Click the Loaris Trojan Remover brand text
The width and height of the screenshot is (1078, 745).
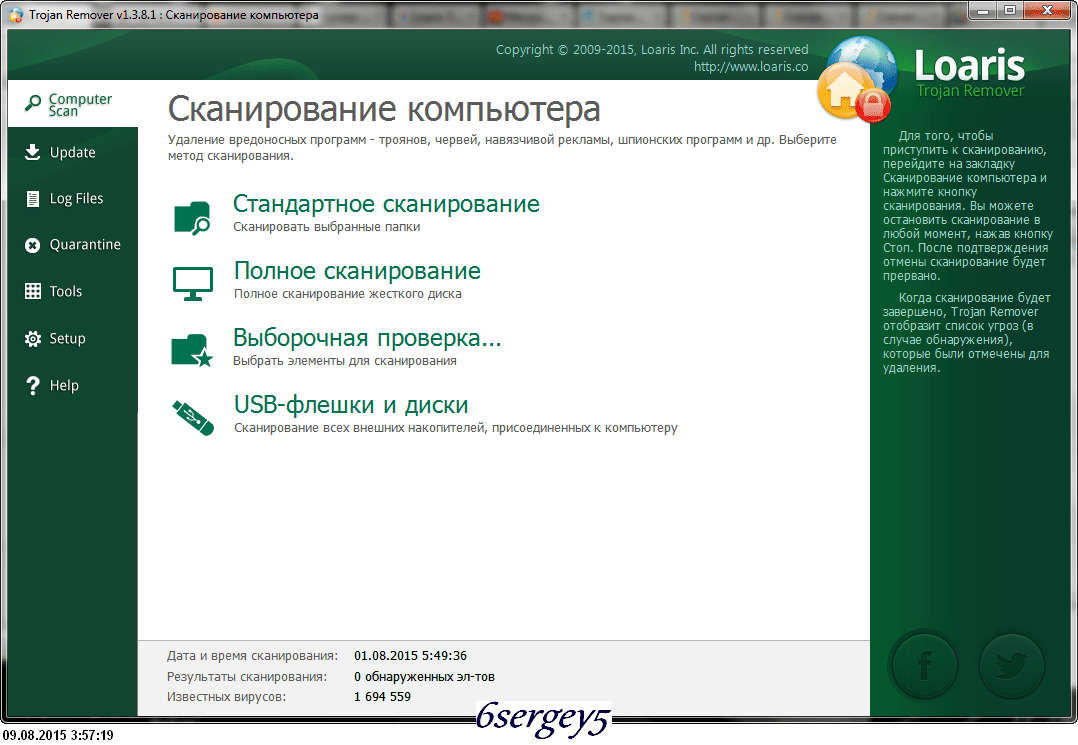[x=969, y=74]
